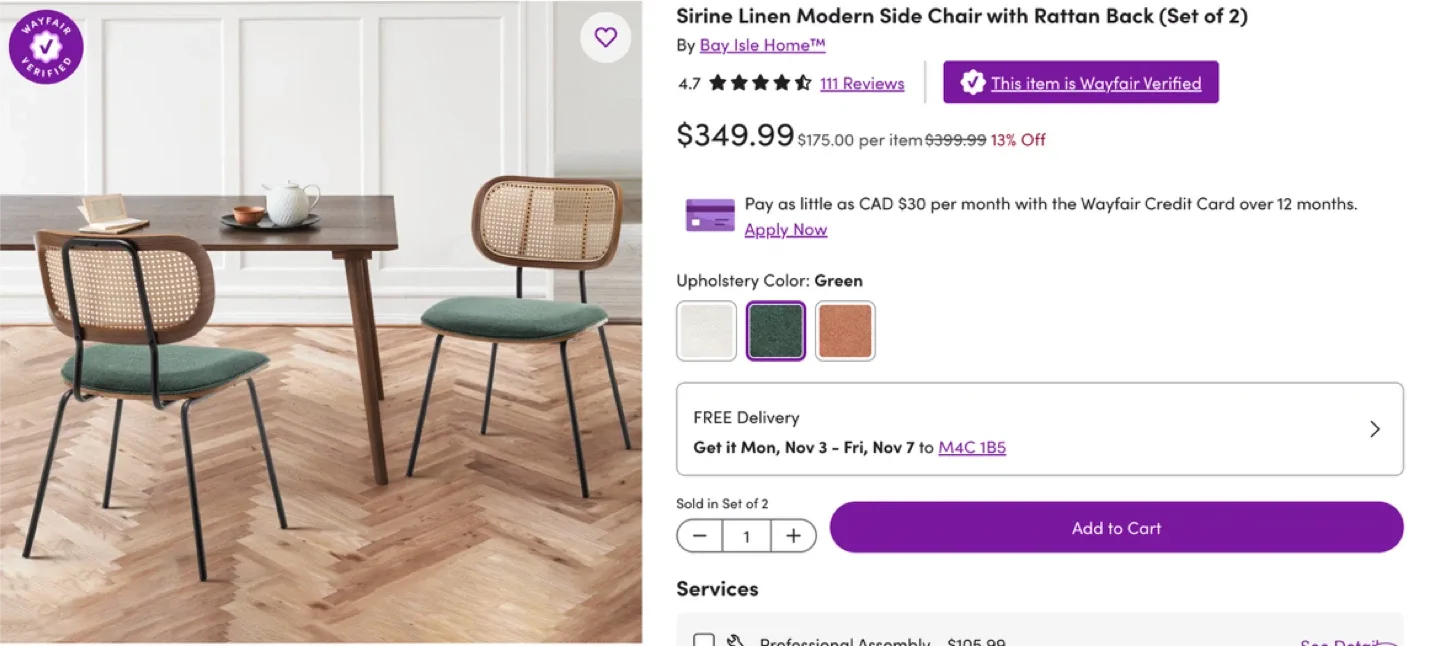Screen dimensions: 1440x646
Task: Click See Details for Professional Assembly
Action: 1340,641
